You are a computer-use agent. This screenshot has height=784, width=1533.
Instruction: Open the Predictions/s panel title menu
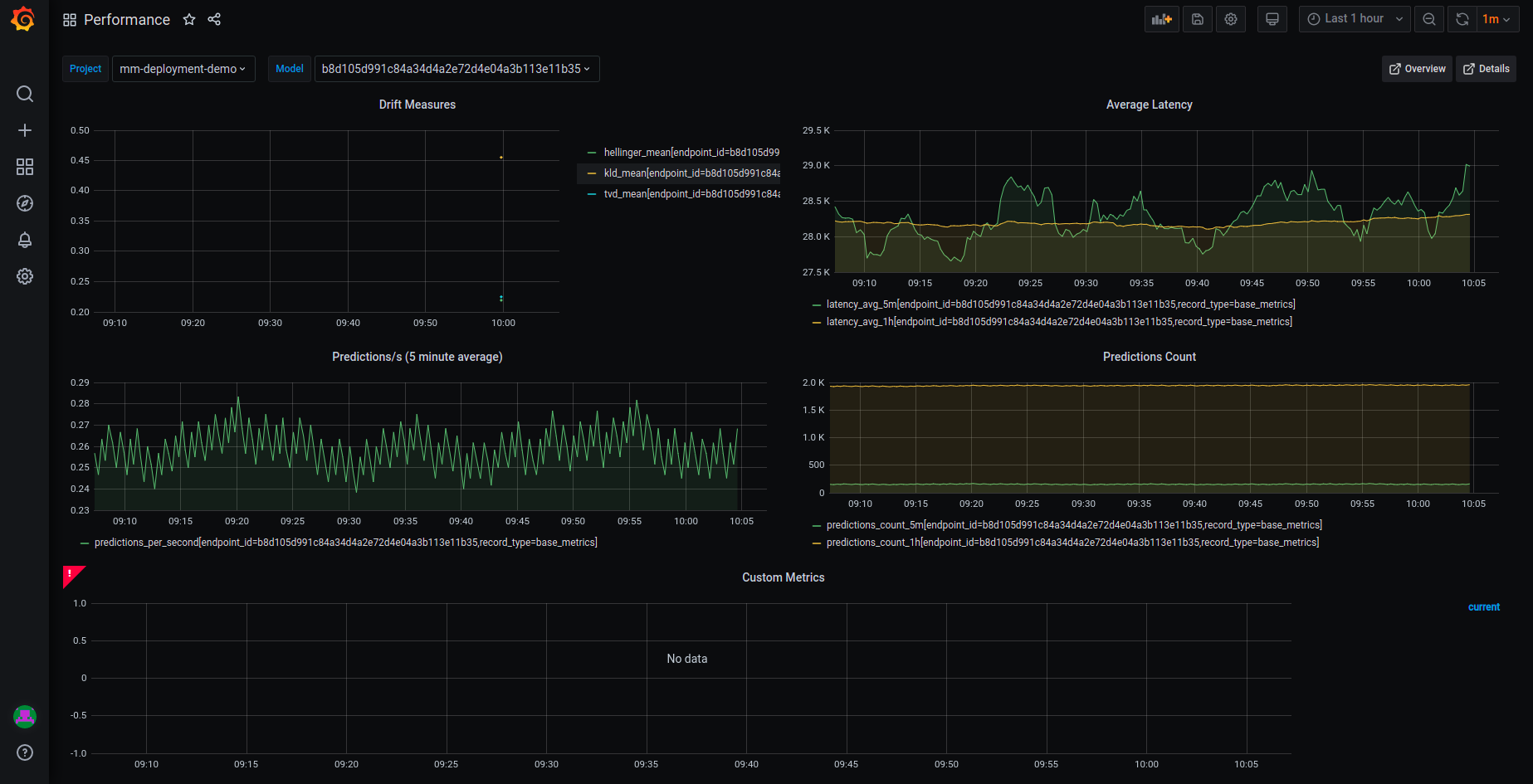pos(417,357)
